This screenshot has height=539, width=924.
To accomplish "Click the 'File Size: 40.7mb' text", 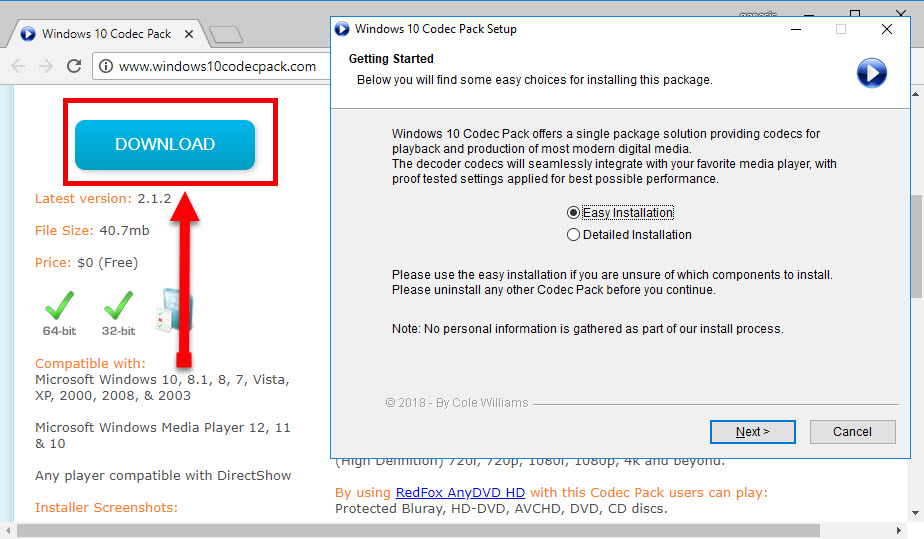I will [92, 230].
